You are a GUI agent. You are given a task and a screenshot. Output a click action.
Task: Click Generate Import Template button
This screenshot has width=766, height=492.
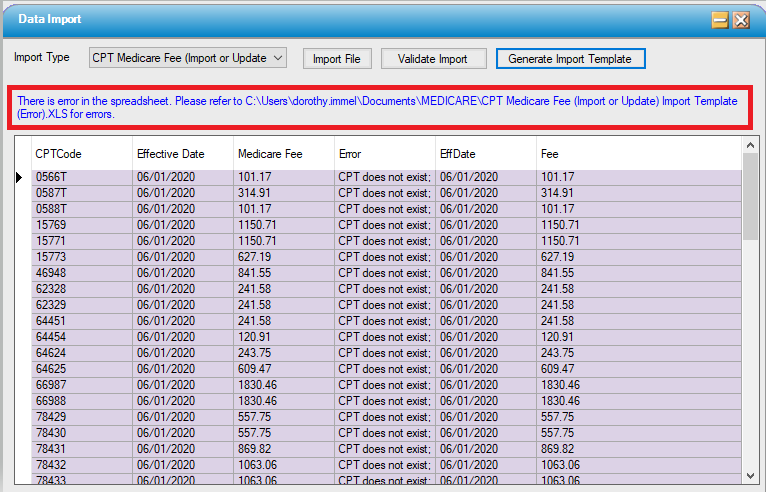[570, 59]
